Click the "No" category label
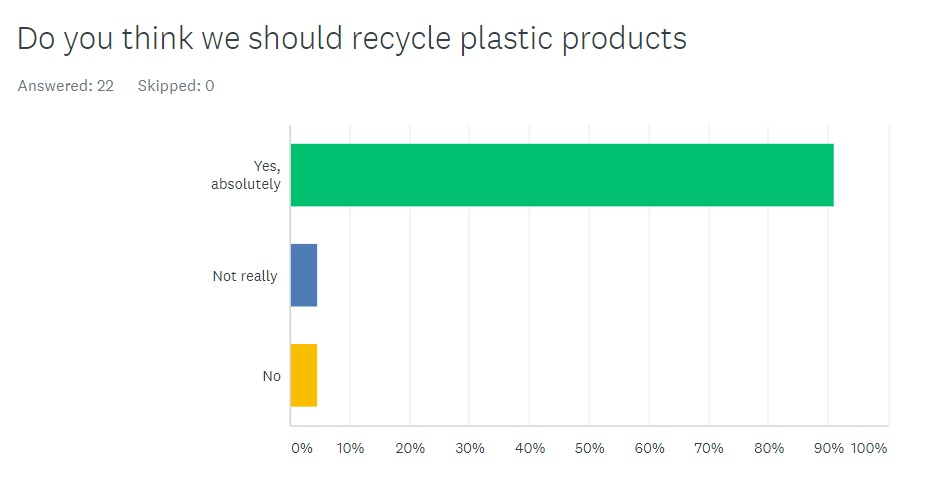 271,376
